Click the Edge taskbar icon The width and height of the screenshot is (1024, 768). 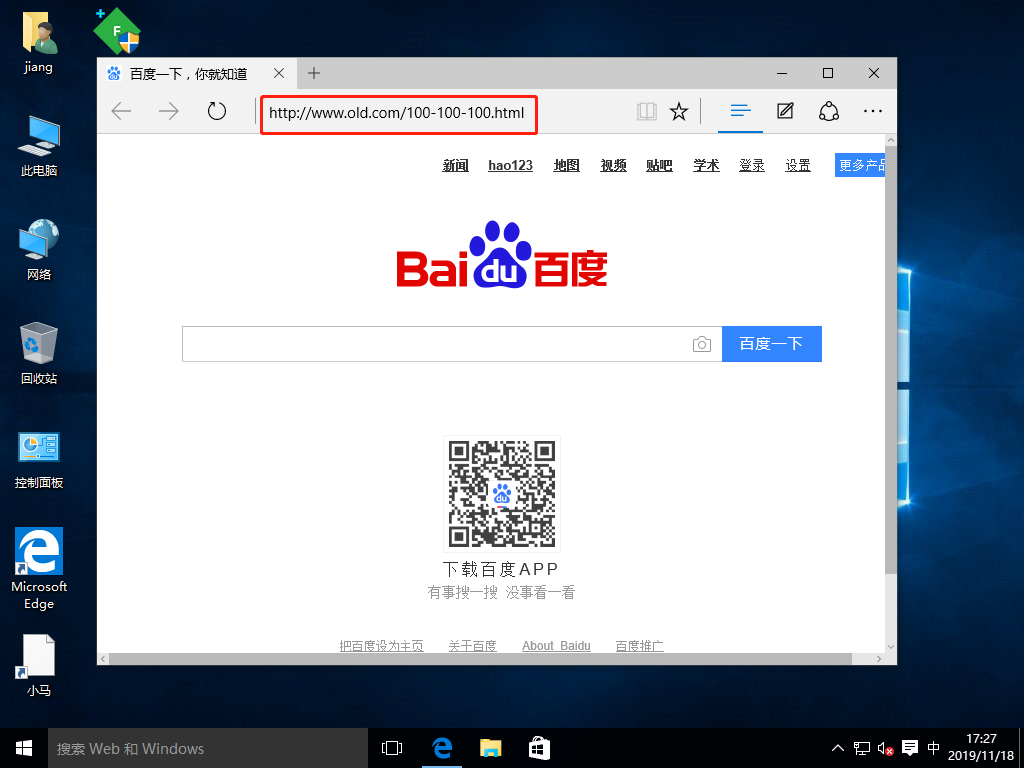[442, 748]
